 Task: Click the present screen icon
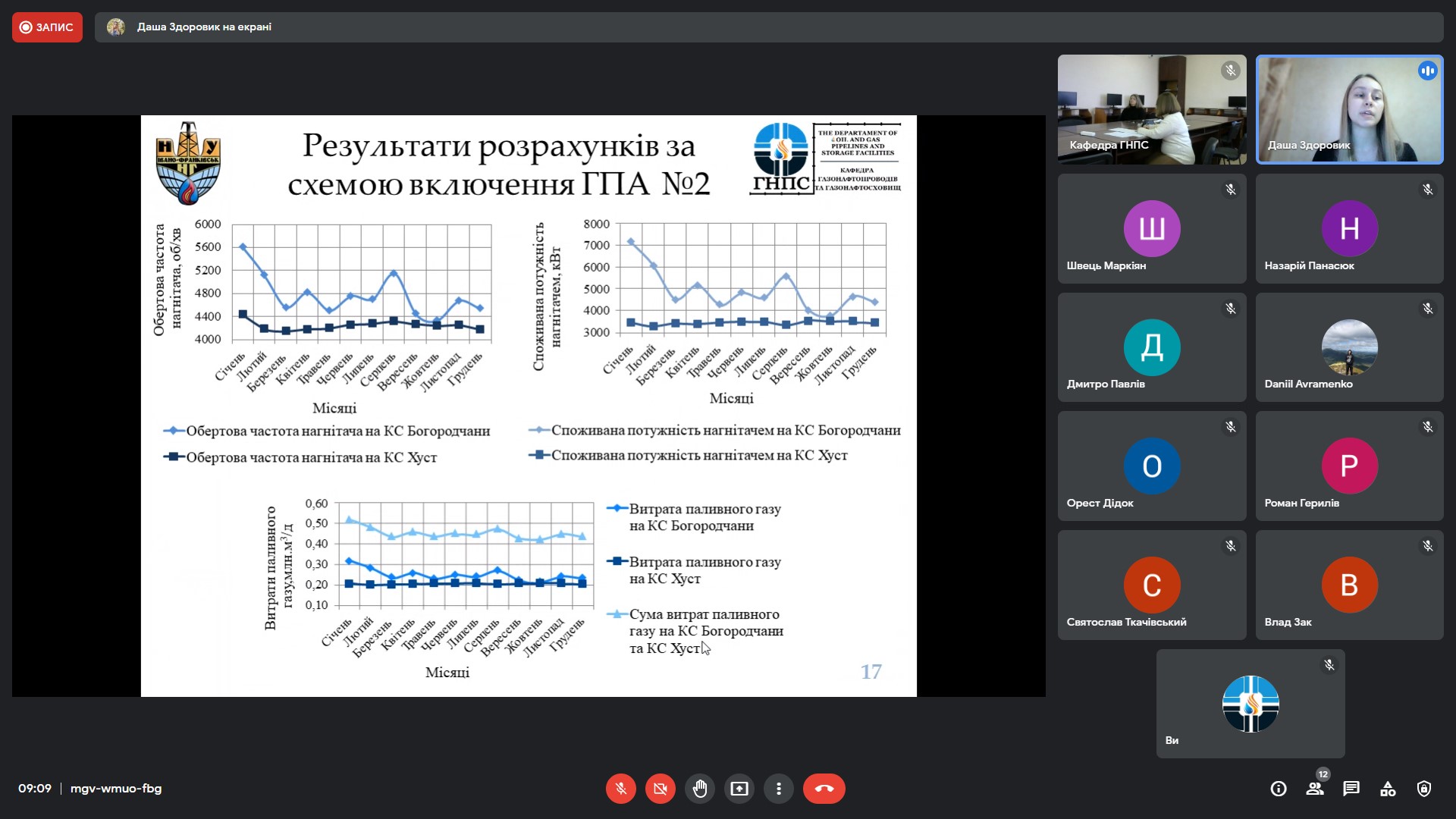click(739, 789)
